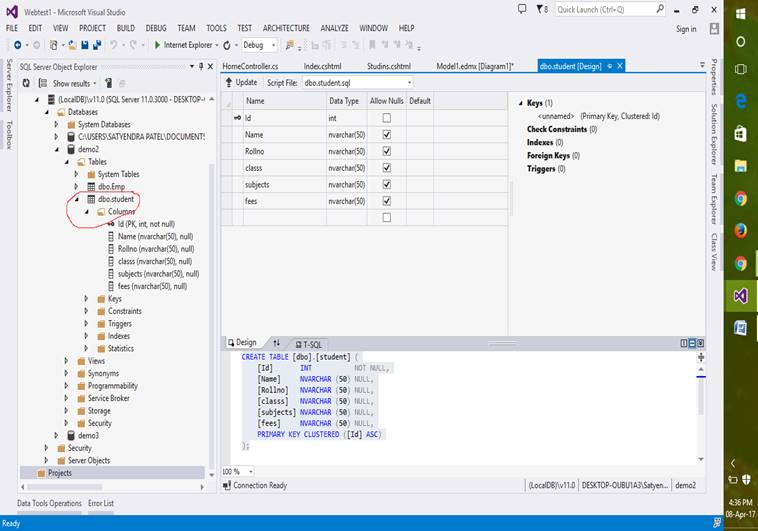The height and width of the screenshot is (531, 758).
Task: Uncheck Allow Nulls for the Name column
Action: [x=386, y=134]
